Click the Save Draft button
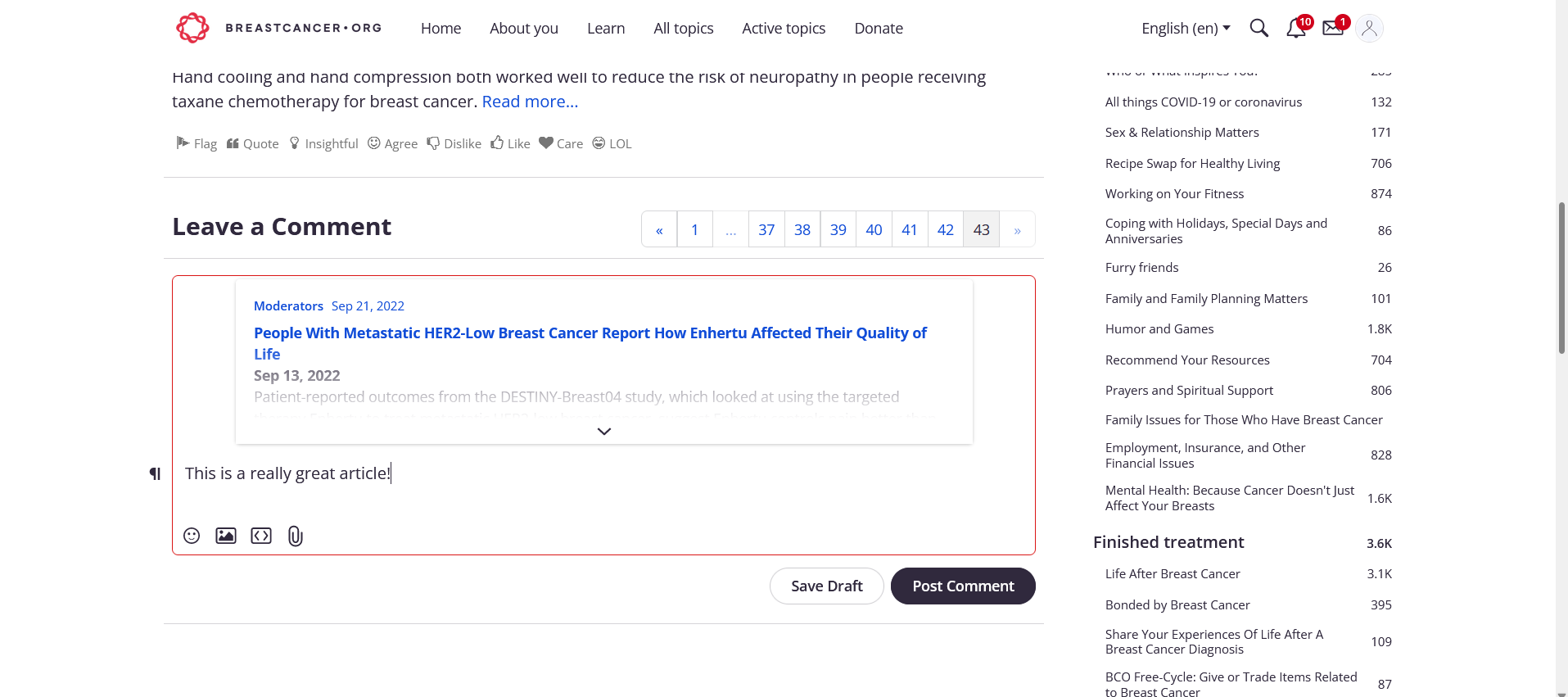Image resolution: width=1568 pixels, height=697 pixels. point(827,586)
